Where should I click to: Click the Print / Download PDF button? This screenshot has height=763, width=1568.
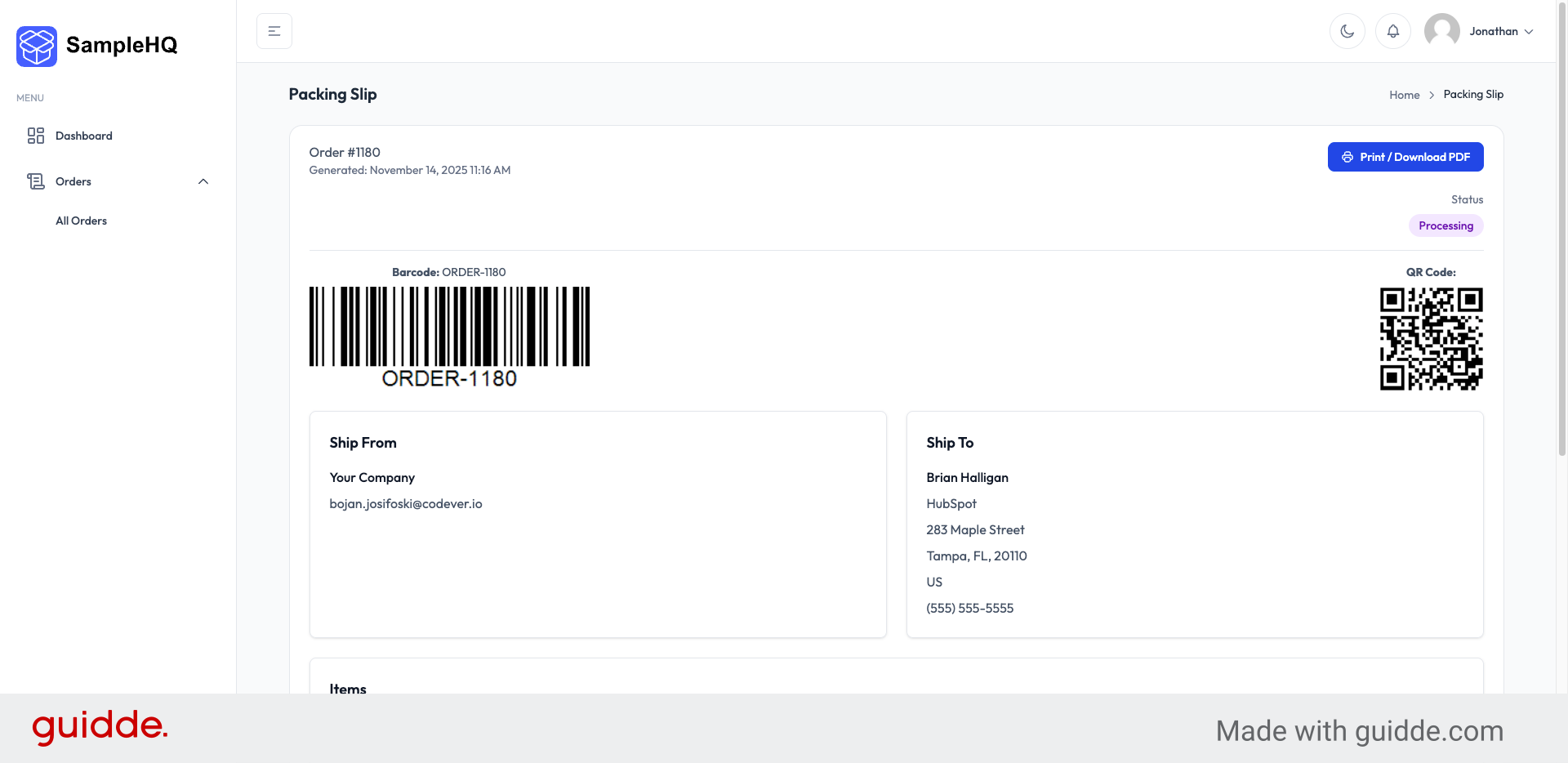1405,157
